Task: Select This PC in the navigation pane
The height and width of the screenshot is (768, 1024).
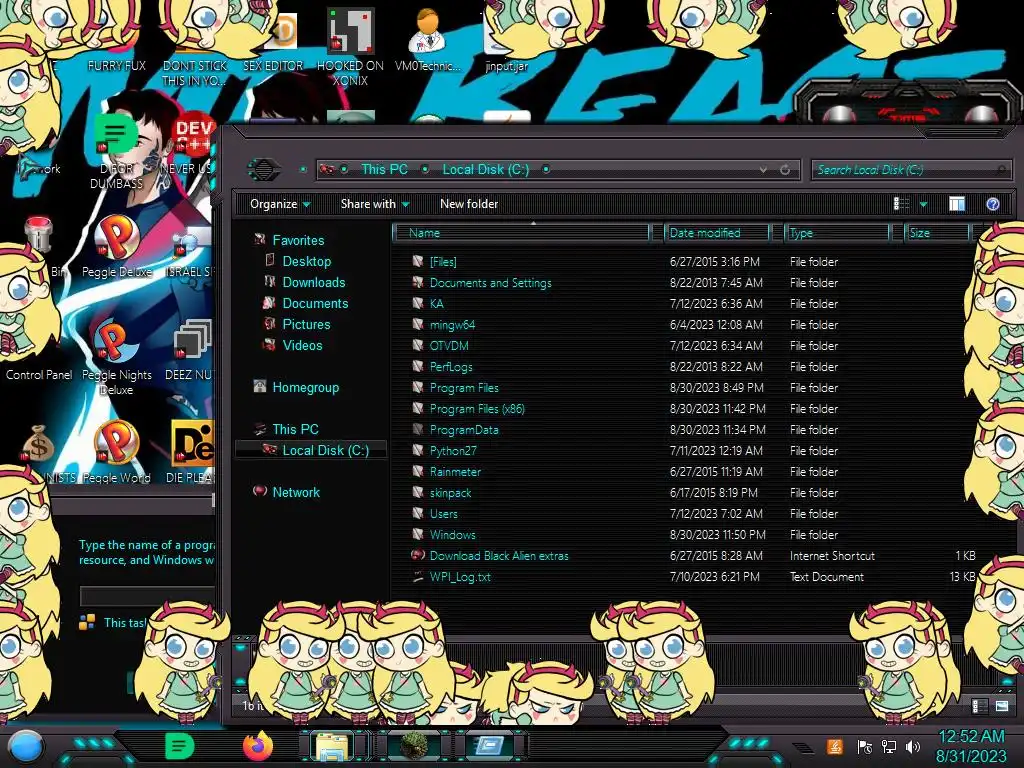Action: click(x=295, y=429)
